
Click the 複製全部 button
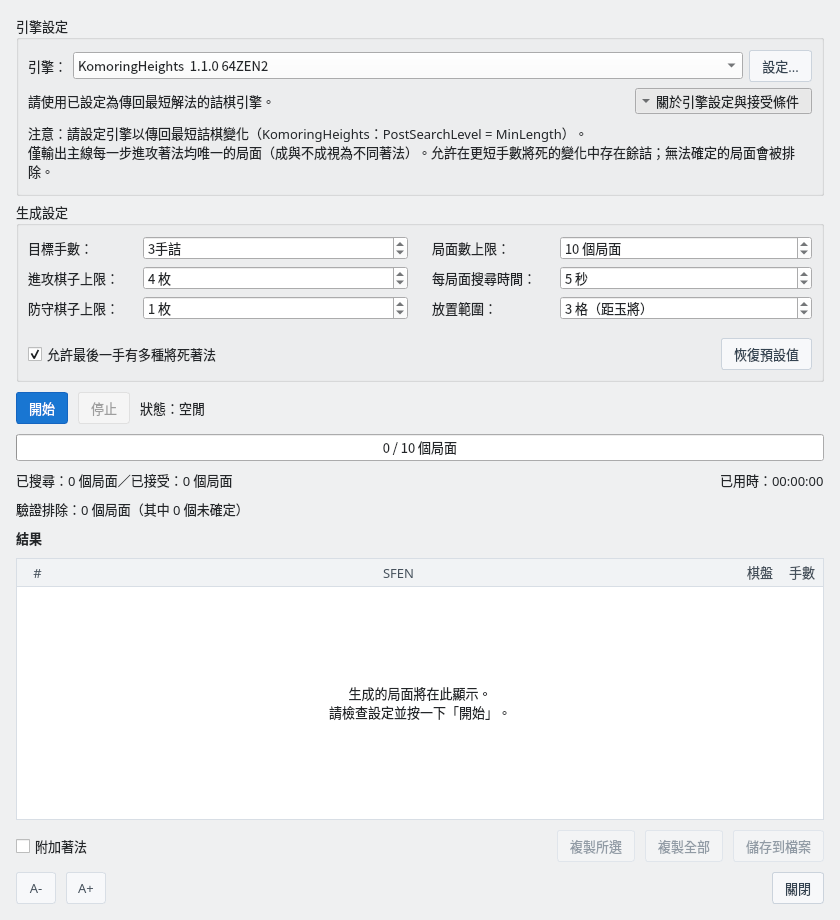[684, 847]
